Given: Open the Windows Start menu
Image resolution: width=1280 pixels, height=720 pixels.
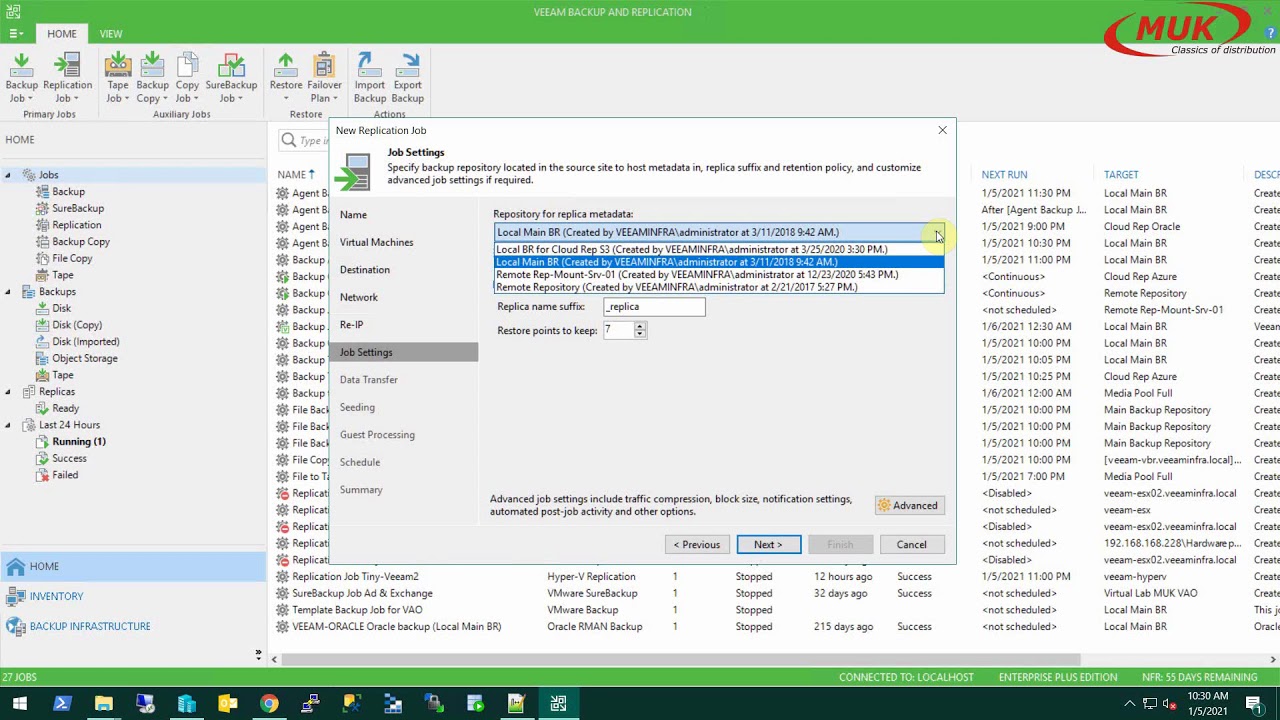Looking at the screenshot, I should 20,704.
